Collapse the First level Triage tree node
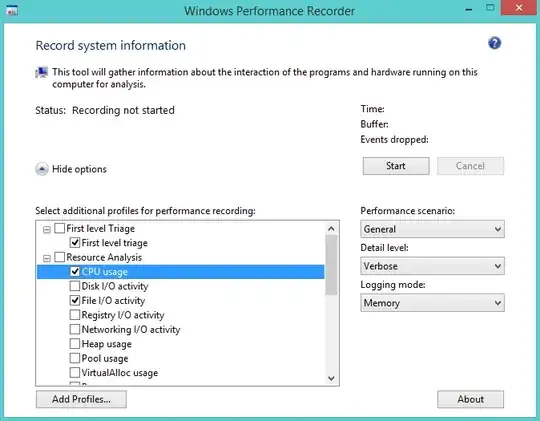The width and height of the screenshot is (540, 421). point(47,229)
